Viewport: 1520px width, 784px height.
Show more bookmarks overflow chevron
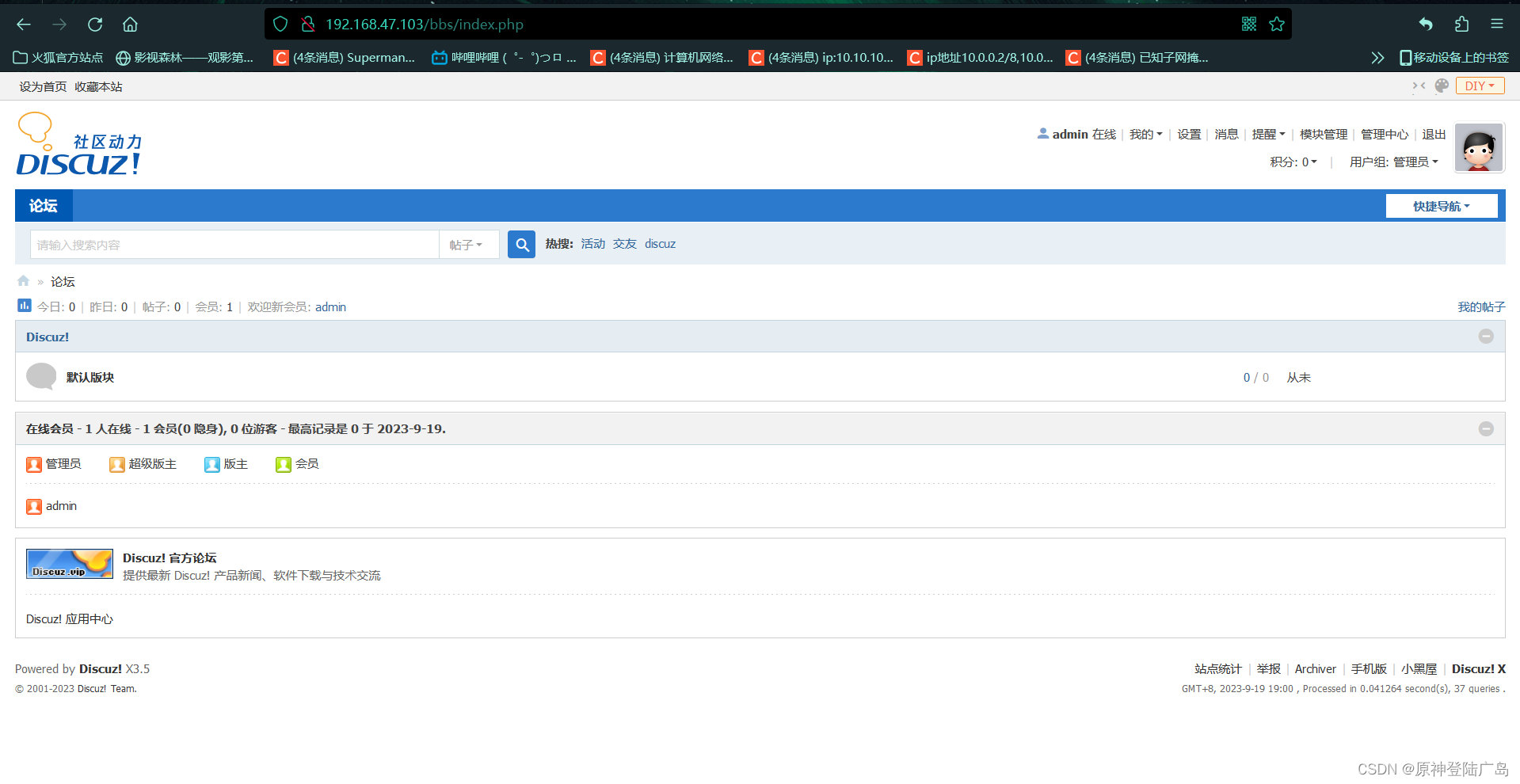(x=1377, y=57)
